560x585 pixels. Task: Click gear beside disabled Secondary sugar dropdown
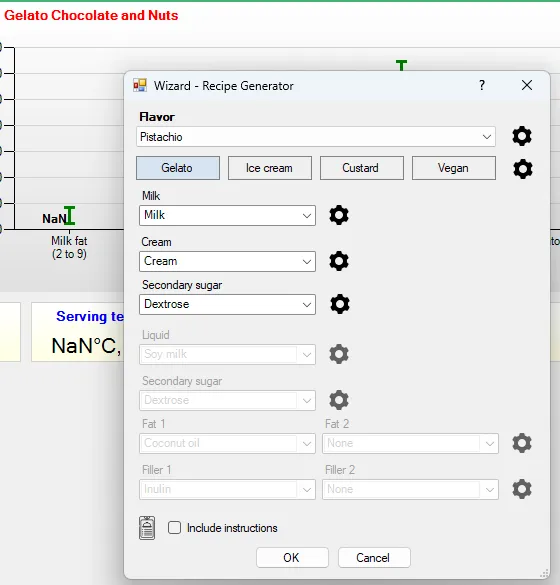pyautogui.click(x=339, y=400)
